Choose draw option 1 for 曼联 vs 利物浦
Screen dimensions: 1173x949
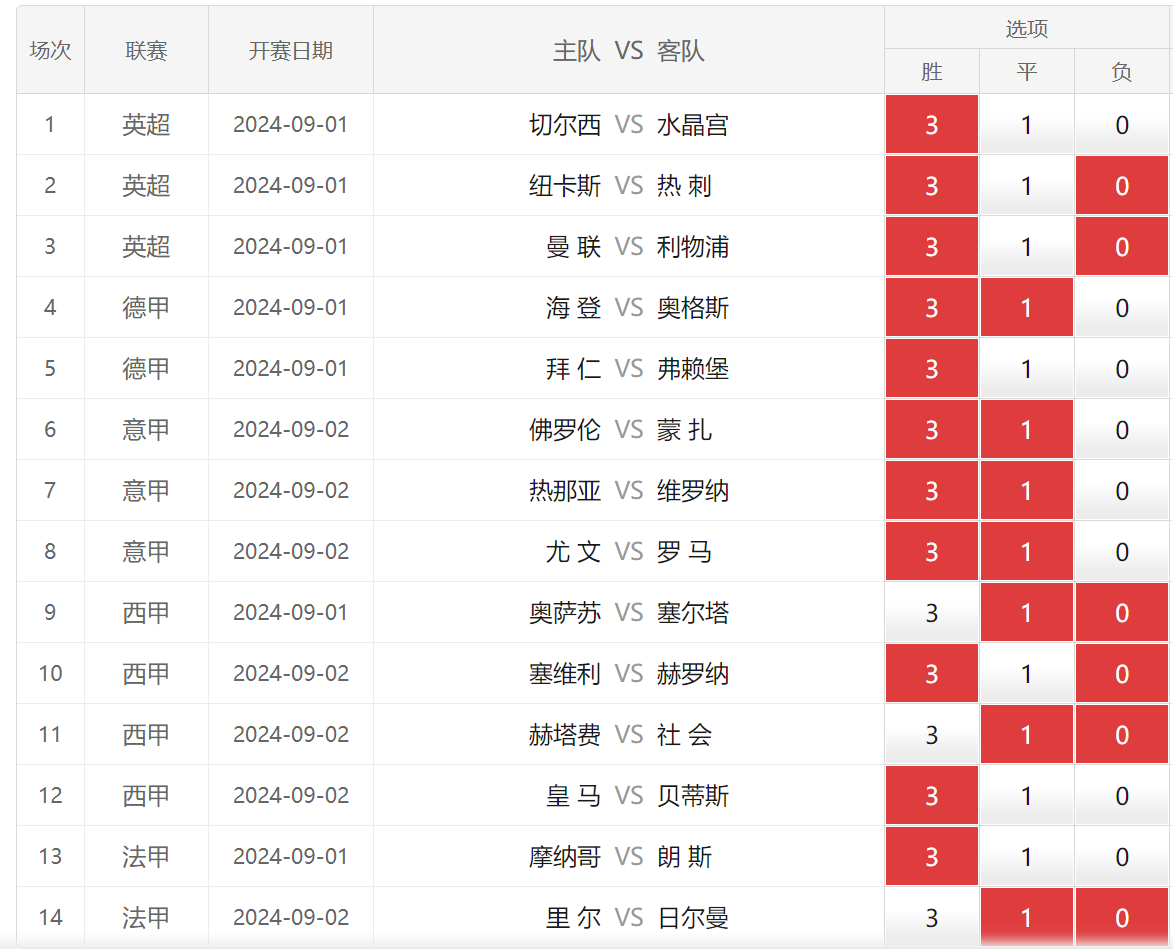[1026, 247]
